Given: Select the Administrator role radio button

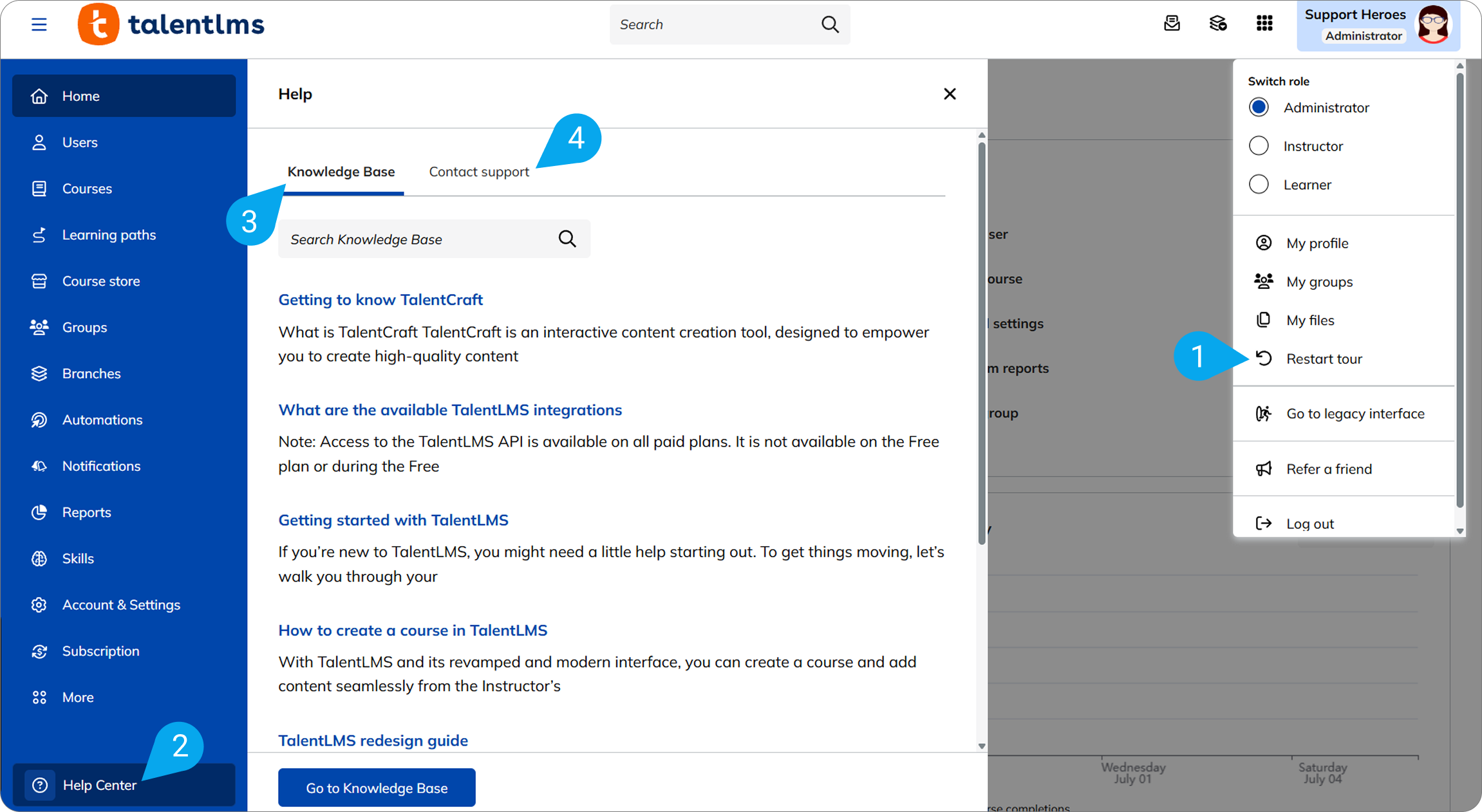Looking at the screenshot, I should pyautogui.click(x=1259, y=107).
